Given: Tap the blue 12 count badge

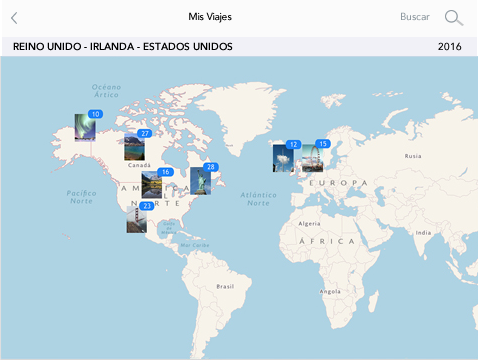Looking at the screenshot, I should click(293, 144).
